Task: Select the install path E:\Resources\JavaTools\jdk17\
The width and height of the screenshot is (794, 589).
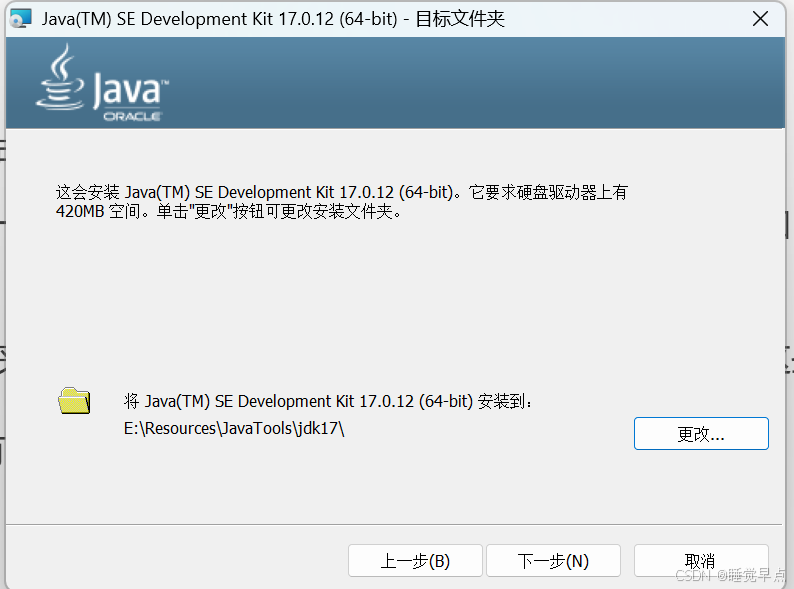Action: tap(234, 428)
